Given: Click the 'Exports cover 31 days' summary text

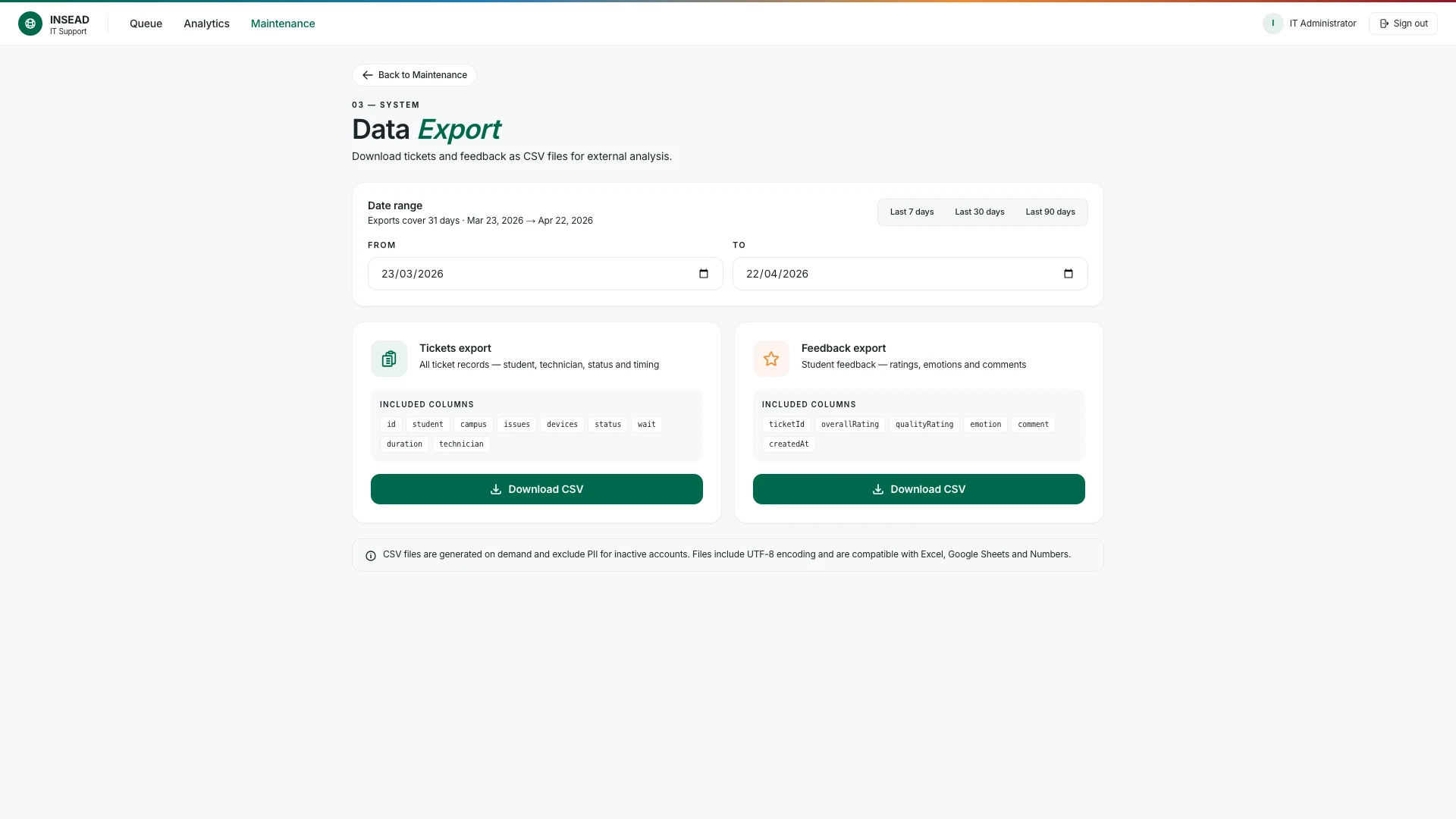Looking at the screenshot, I should click(480, 221).
